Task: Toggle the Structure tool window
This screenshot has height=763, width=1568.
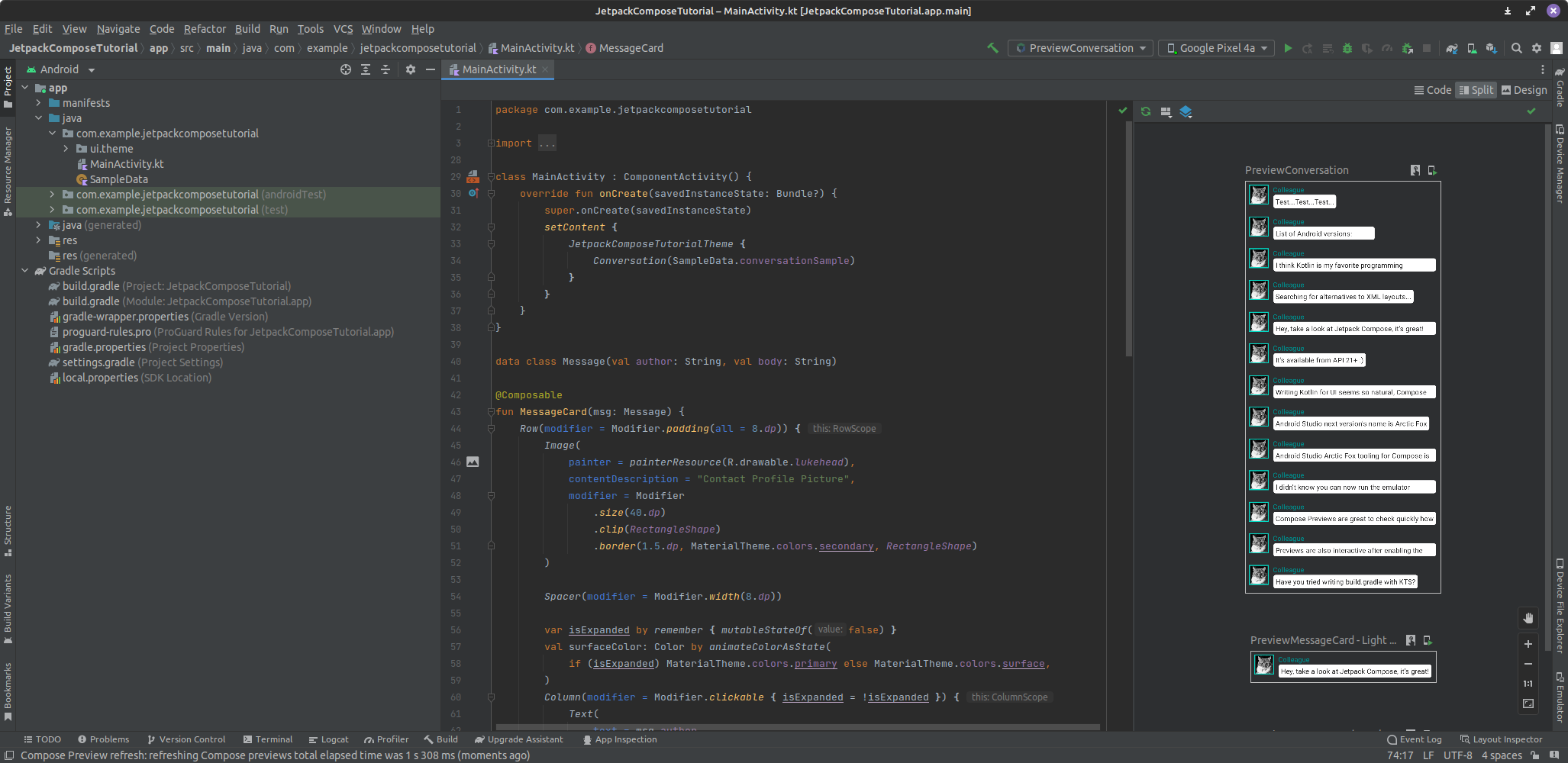Action: click(x=8, y=531)
